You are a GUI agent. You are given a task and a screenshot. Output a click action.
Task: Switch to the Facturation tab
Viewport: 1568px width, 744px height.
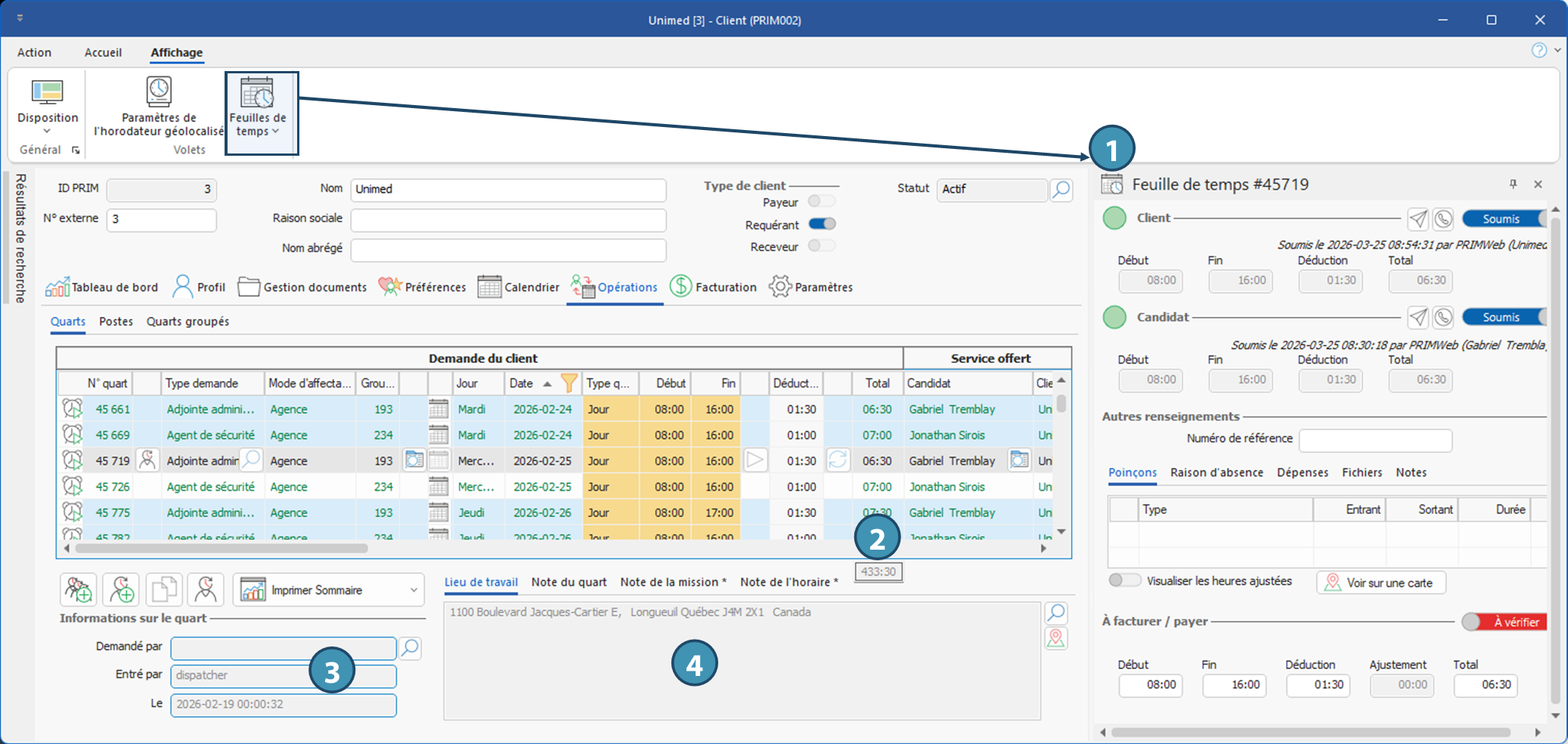[x=713, y=287]
